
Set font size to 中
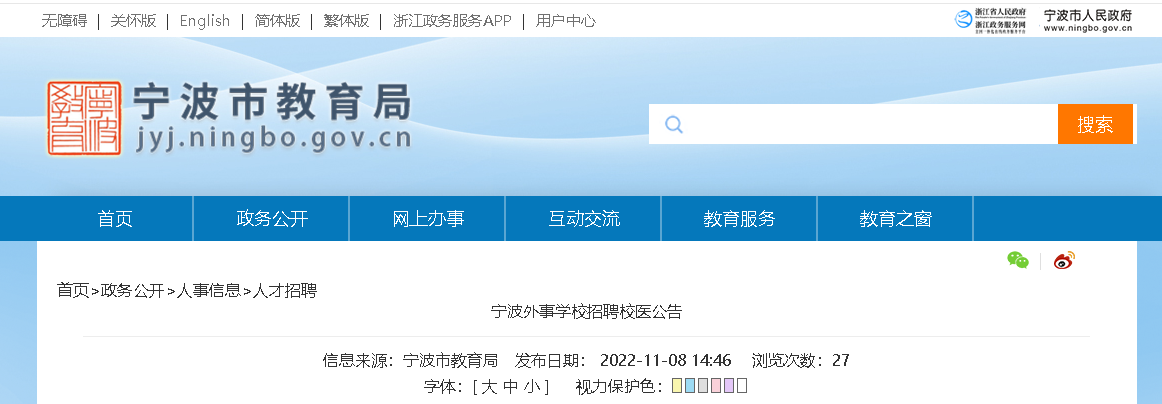511,386
